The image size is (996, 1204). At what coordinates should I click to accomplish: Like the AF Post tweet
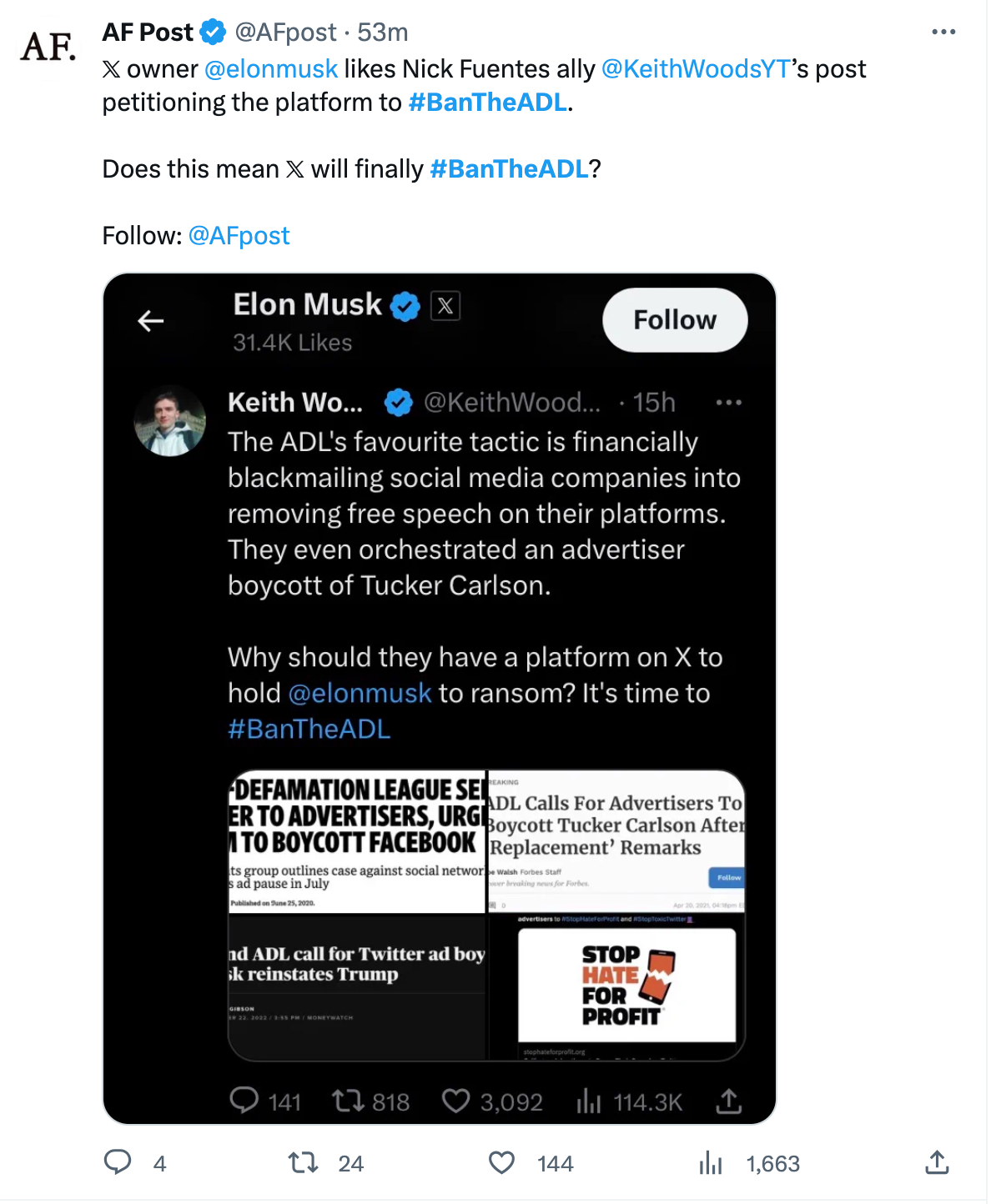[501, 1162]
